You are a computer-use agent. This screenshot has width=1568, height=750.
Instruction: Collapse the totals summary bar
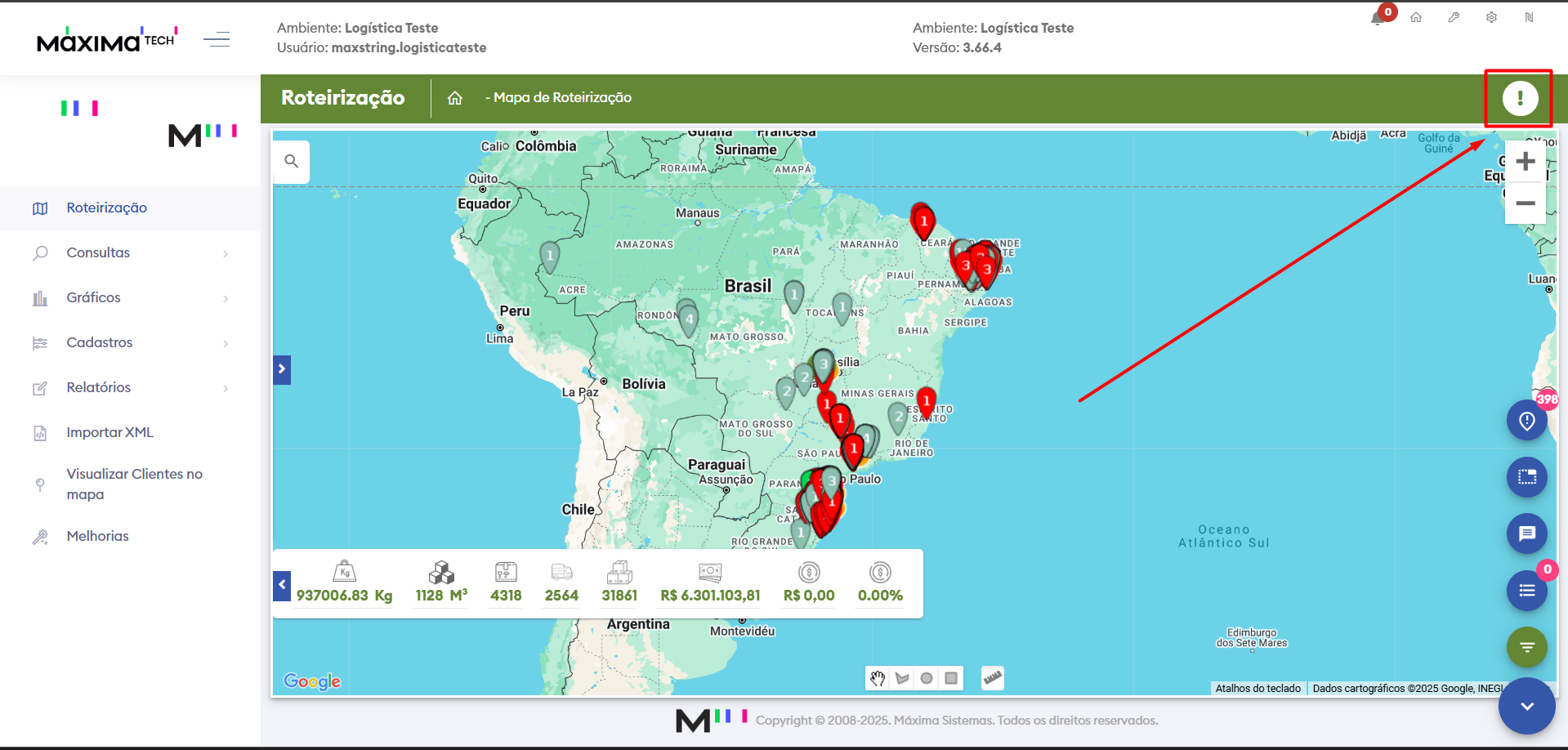coord(282,585)
